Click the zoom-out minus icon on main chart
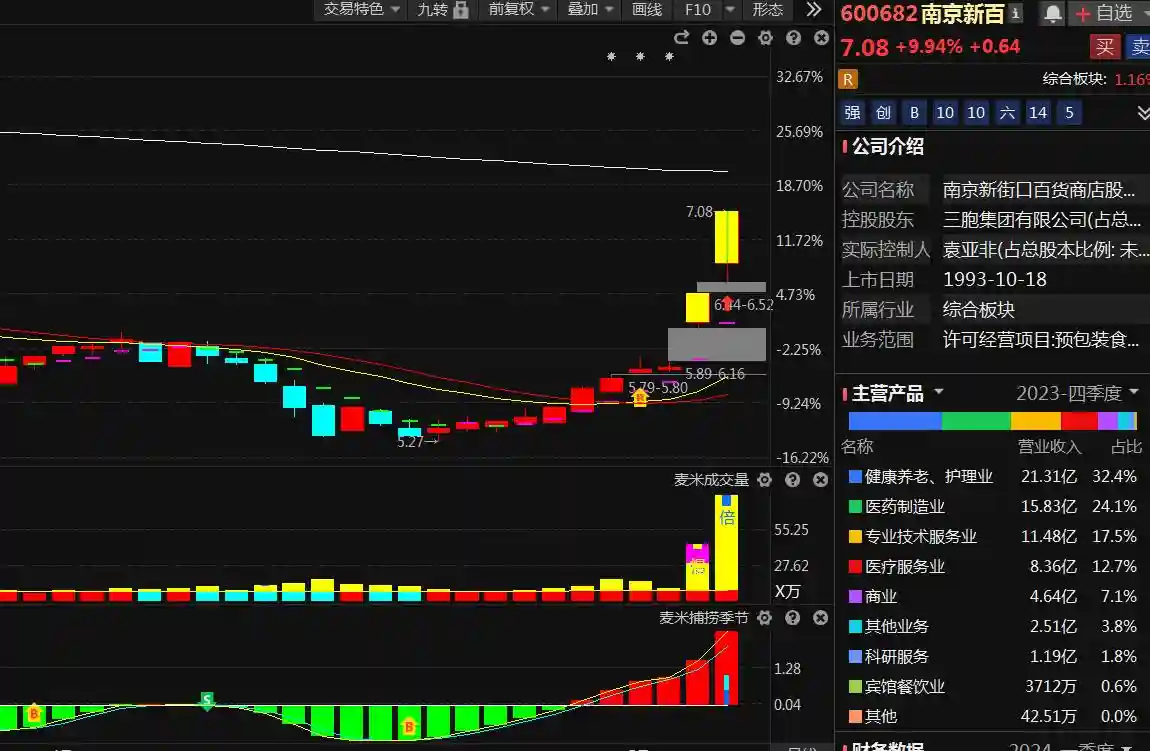The width and height of the screenshot is (1150, 751). [x=738, y=38]
